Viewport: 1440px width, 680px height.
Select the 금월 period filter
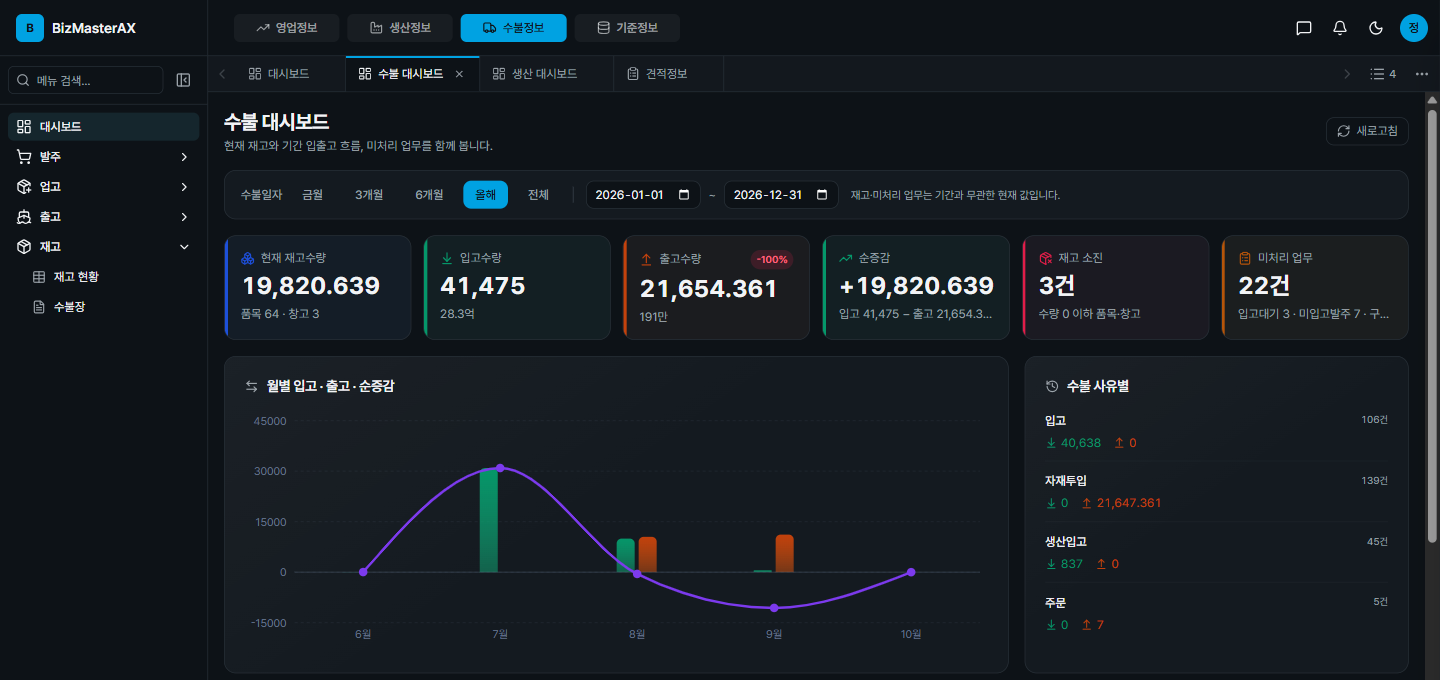tap(313, 195)
